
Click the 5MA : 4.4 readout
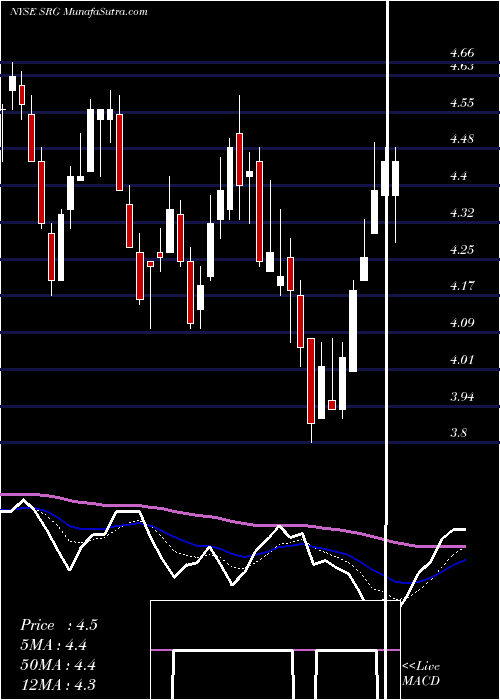click(53, 645)
